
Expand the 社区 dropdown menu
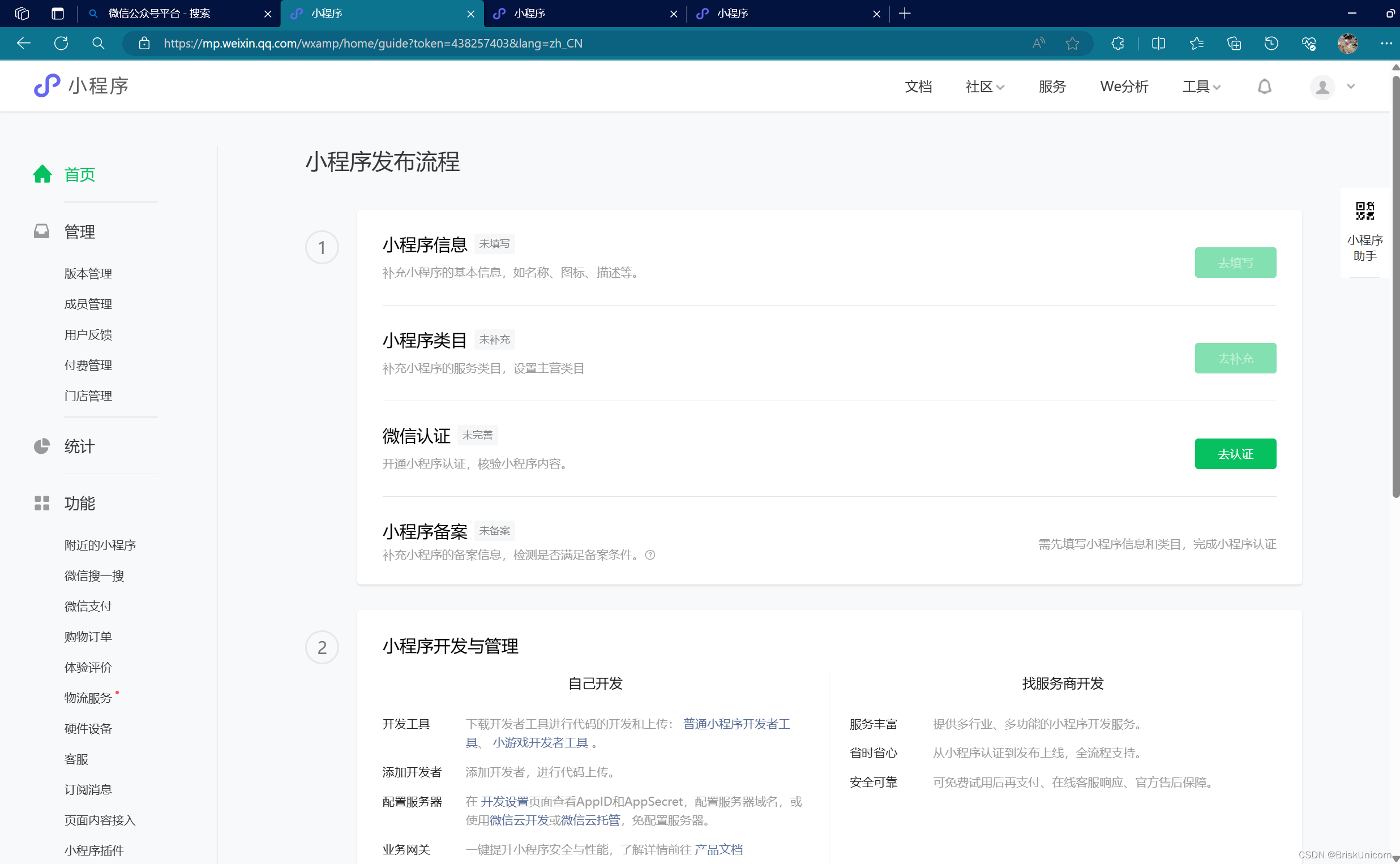pyautogui.click(x=984, y=87)
